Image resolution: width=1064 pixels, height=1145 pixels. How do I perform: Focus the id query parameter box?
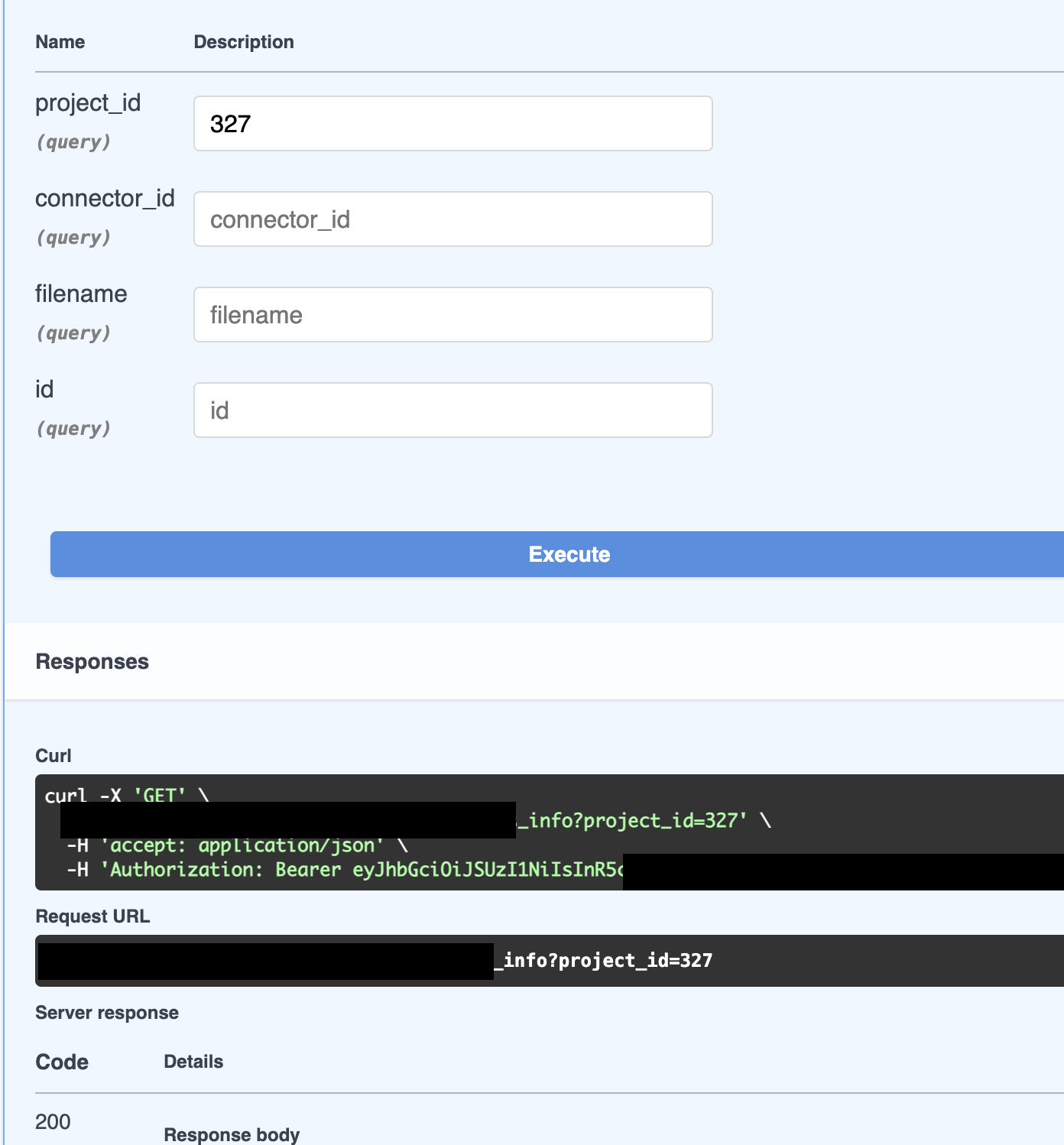click(x=453, y=410)
